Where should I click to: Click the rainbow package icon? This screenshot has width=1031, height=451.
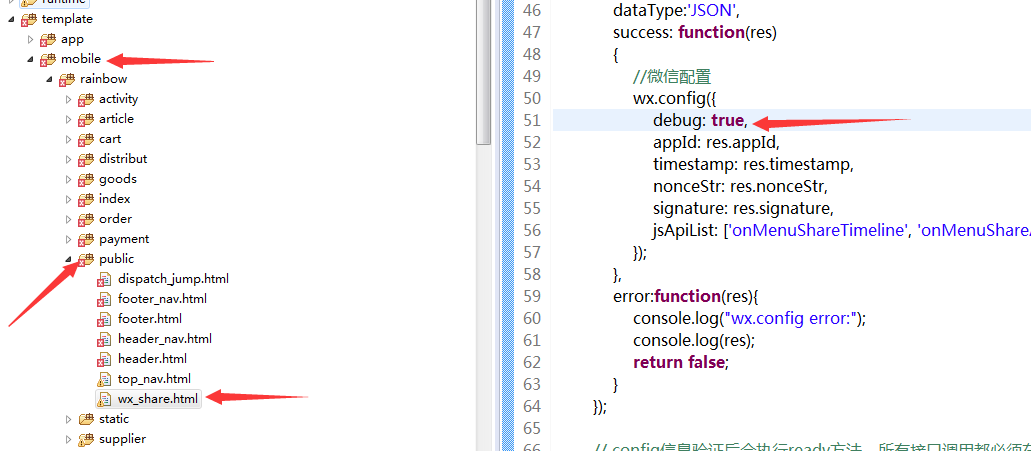click(x=67, y=79)
